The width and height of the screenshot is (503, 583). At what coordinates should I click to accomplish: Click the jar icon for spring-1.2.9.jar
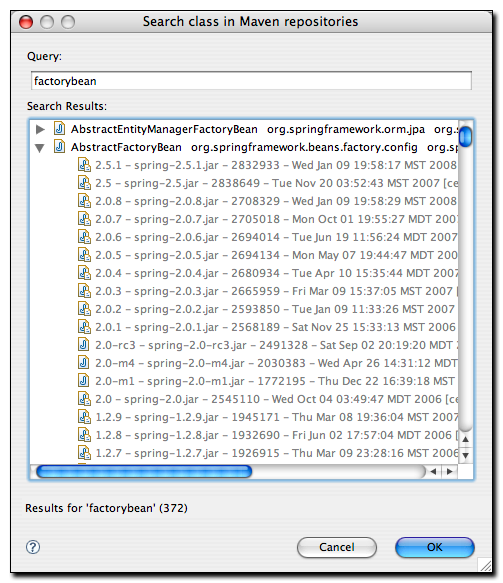pyautogui.click(x=84, y=417)
